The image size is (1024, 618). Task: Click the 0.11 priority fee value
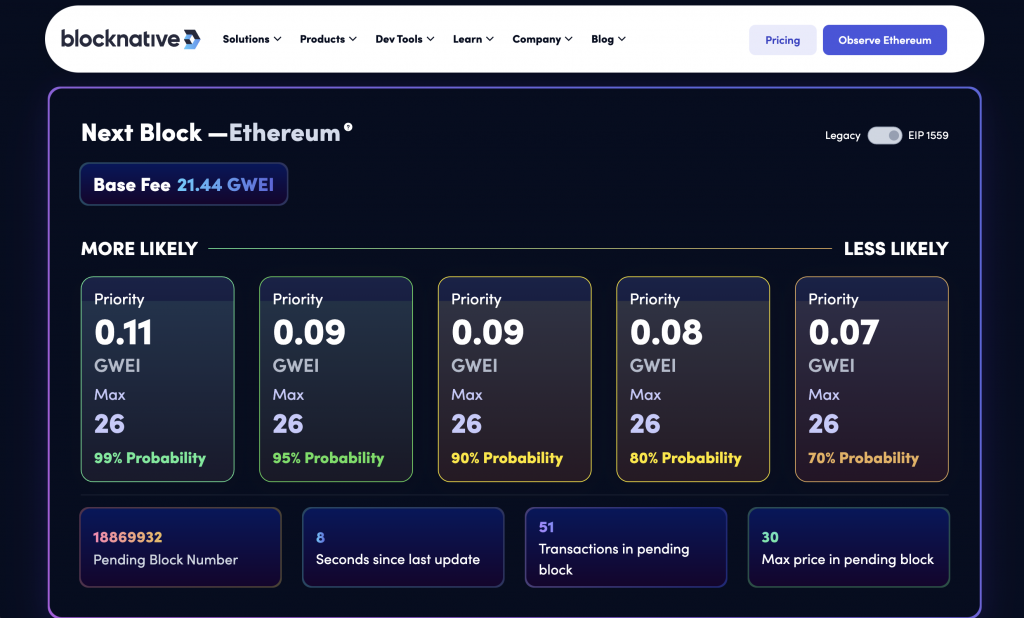point(123,333)
